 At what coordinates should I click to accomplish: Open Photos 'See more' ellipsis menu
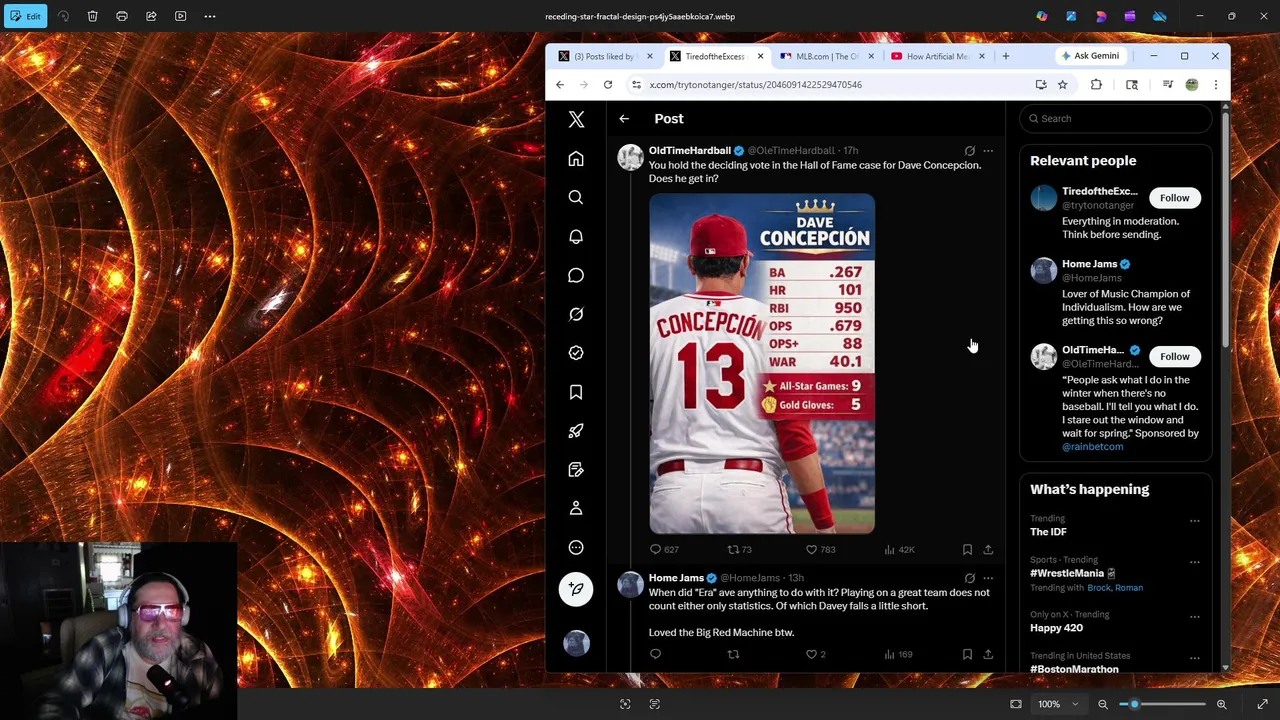pos(210,16)
